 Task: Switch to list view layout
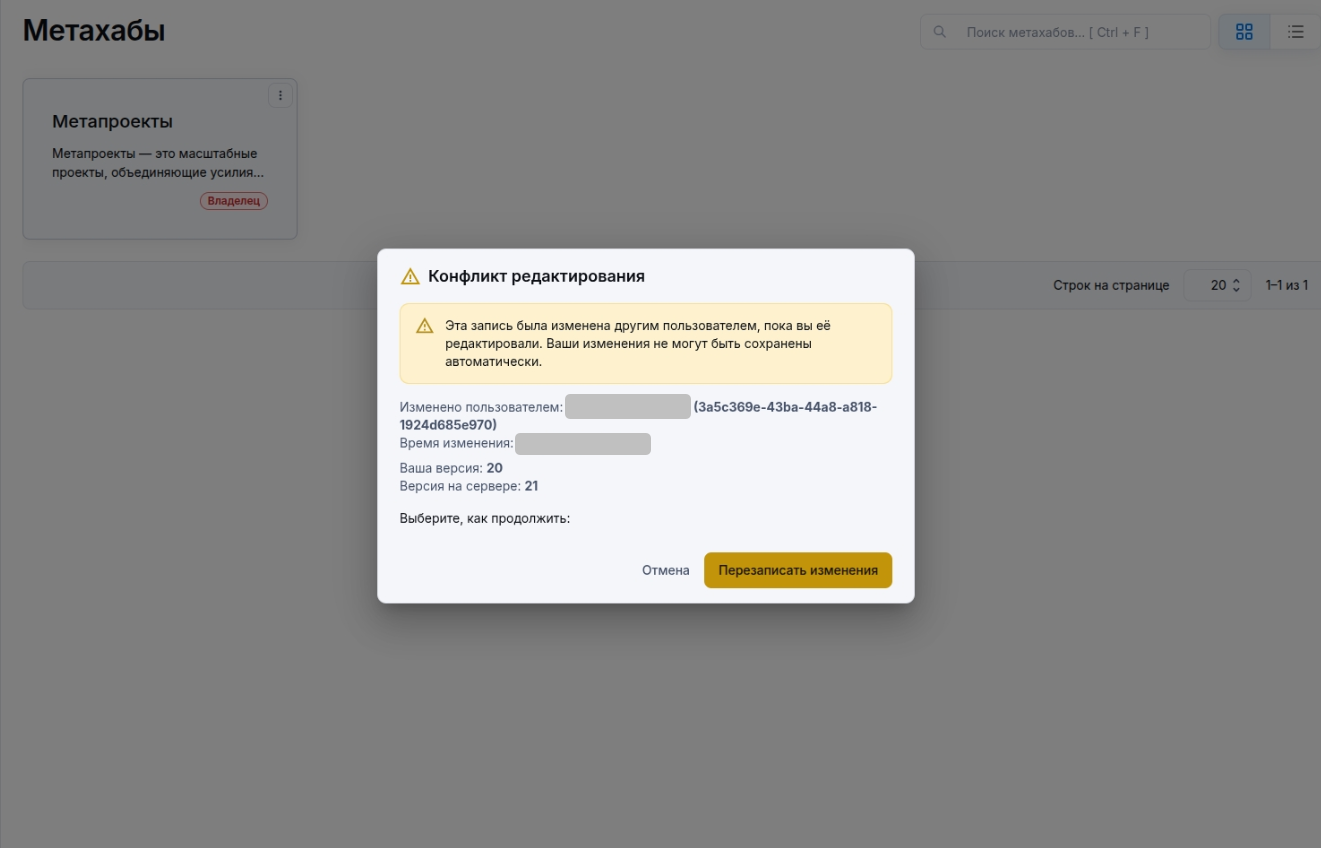pos(1295,32)
